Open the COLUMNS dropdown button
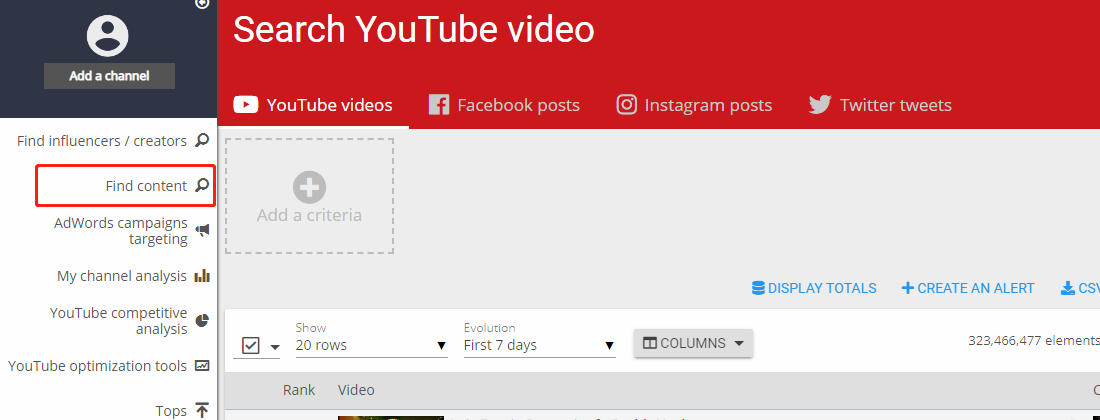The height and width of the screenshot is (420, 1100). [x=693, y=344]
